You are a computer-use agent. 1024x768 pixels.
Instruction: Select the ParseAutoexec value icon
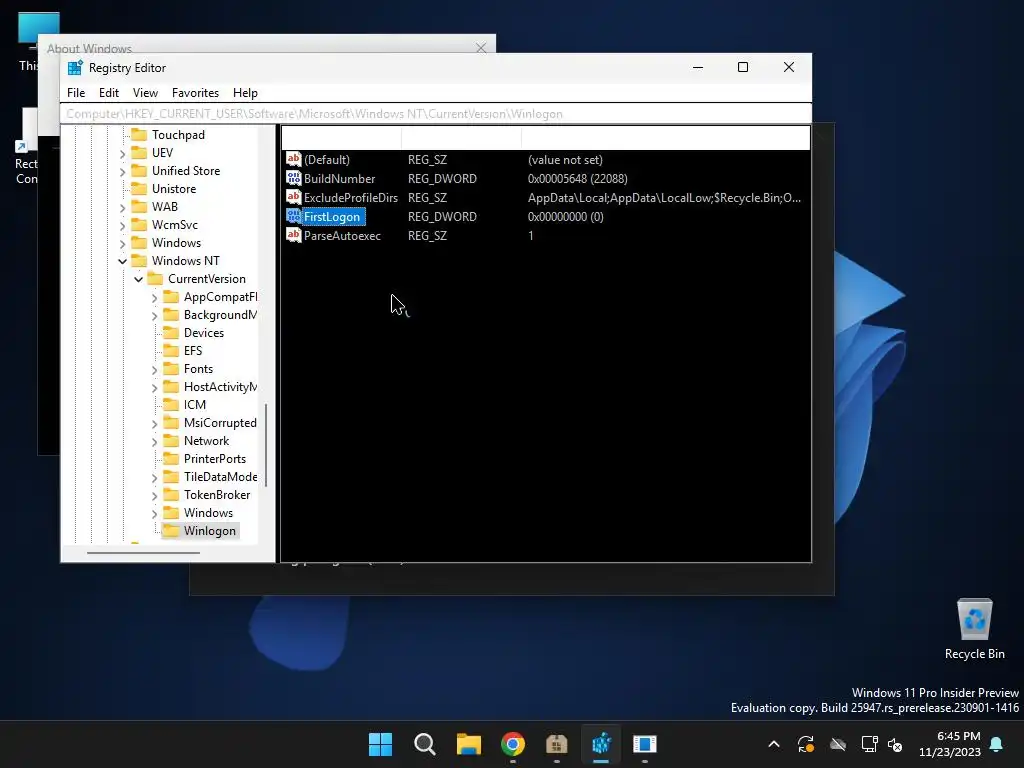point(293,235)
